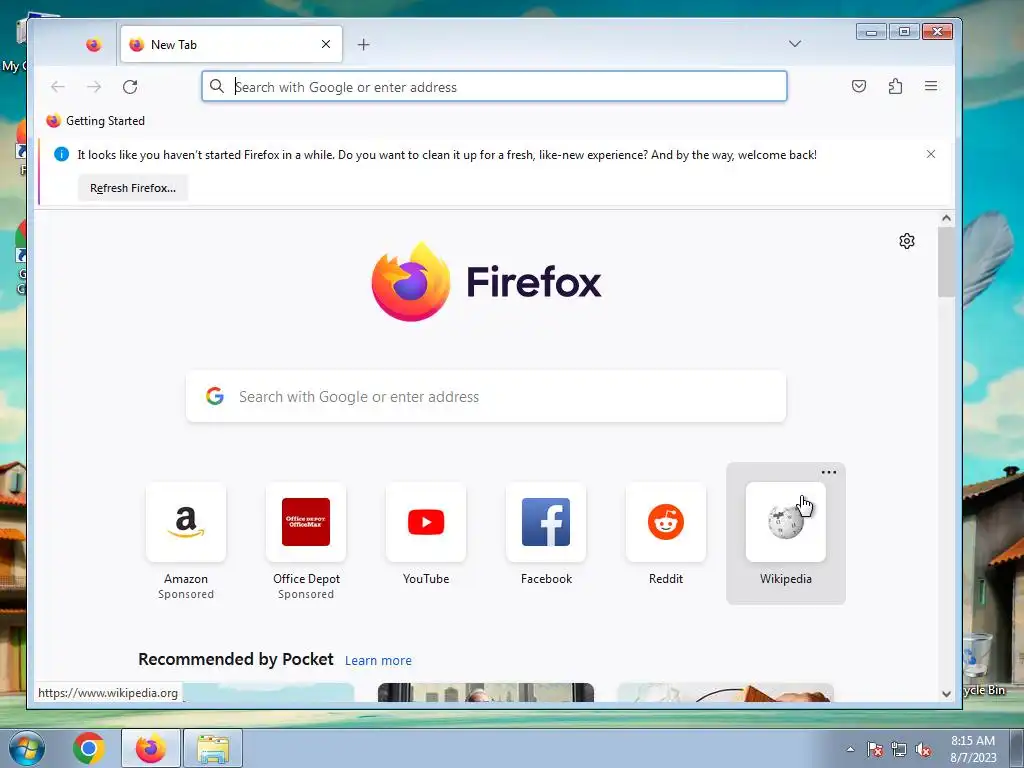This screenshot has height=768, width=1024.
Task: Open Getting Started bookmark
Action: pos(96,121)
